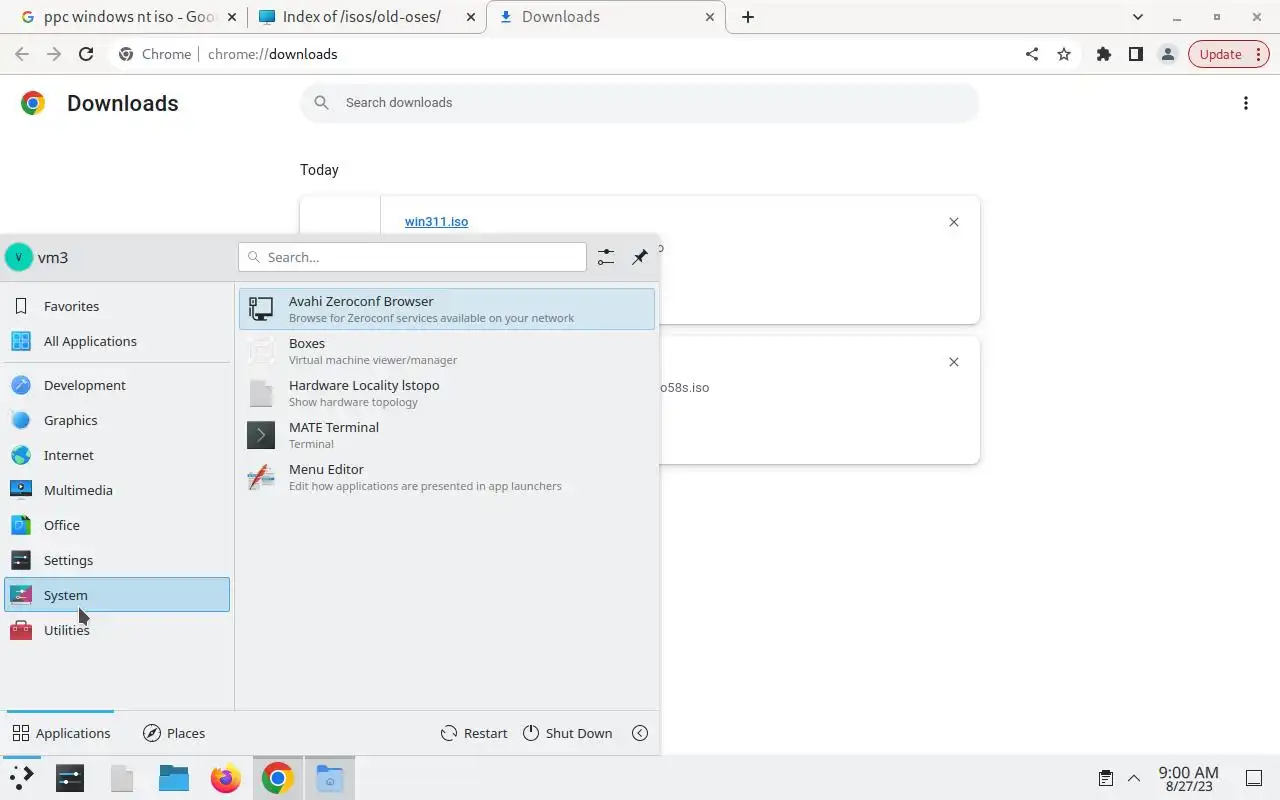The width and height of the screenshot is (1280, 800).
Task: Launch Boxes virtual machine manager
Action: (446, 351)
